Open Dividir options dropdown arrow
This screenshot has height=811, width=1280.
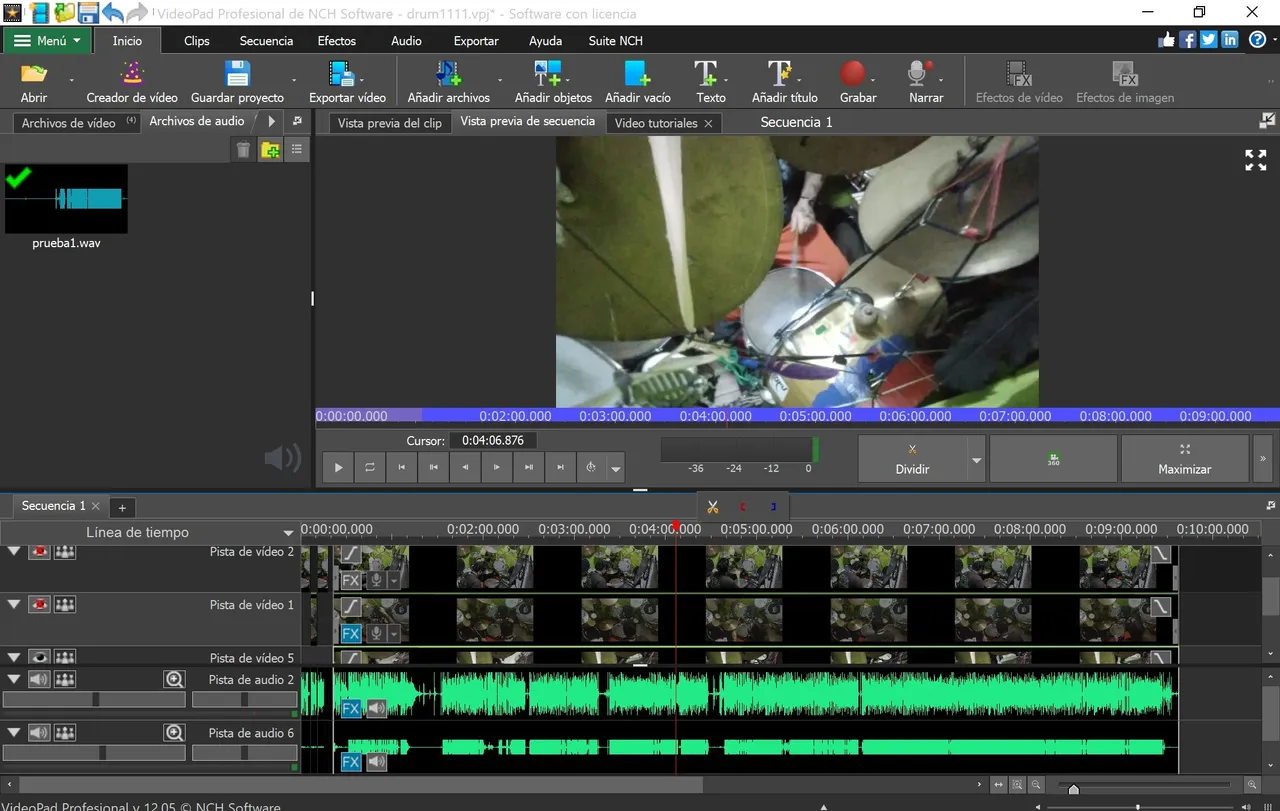click(977, 460)
